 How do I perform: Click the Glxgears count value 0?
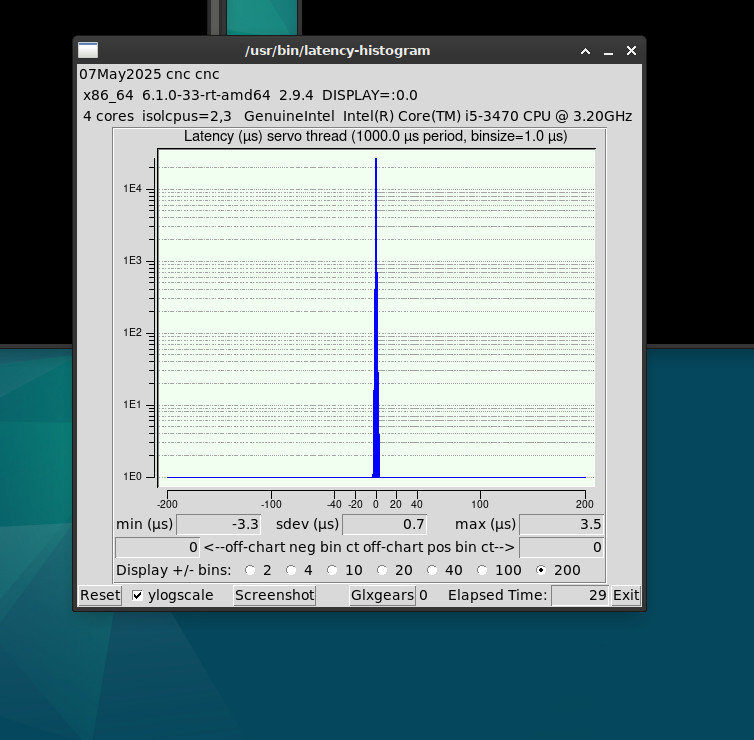pos(423,595)
